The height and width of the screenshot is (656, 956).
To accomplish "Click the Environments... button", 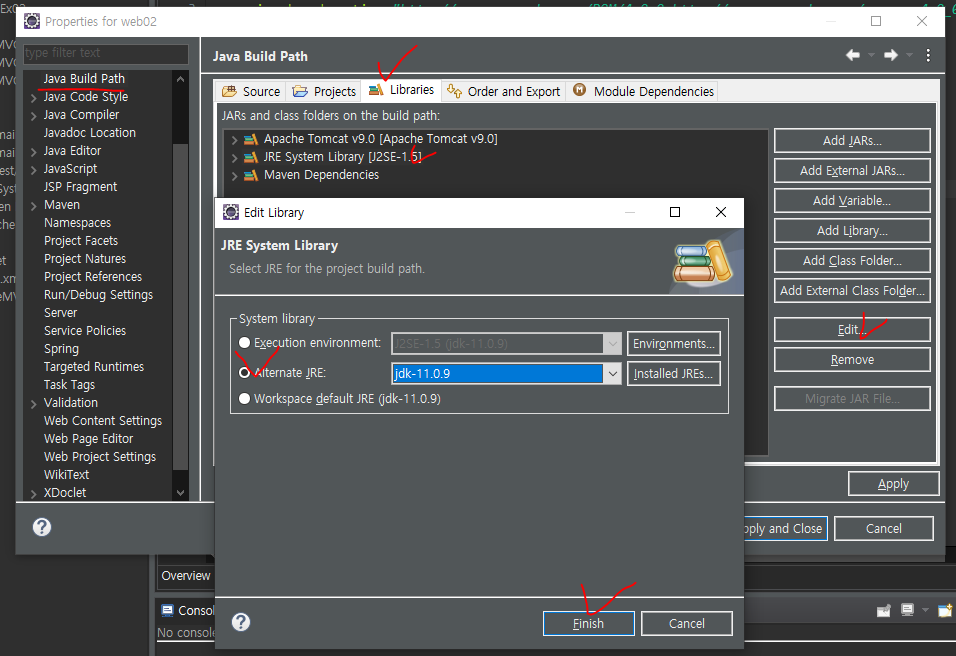I will pos(673,343).
